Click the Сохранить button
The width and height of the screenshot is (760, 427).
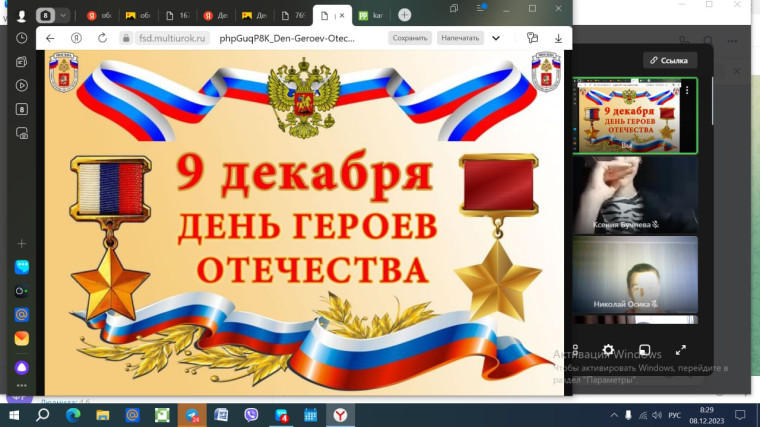point(410,38)
